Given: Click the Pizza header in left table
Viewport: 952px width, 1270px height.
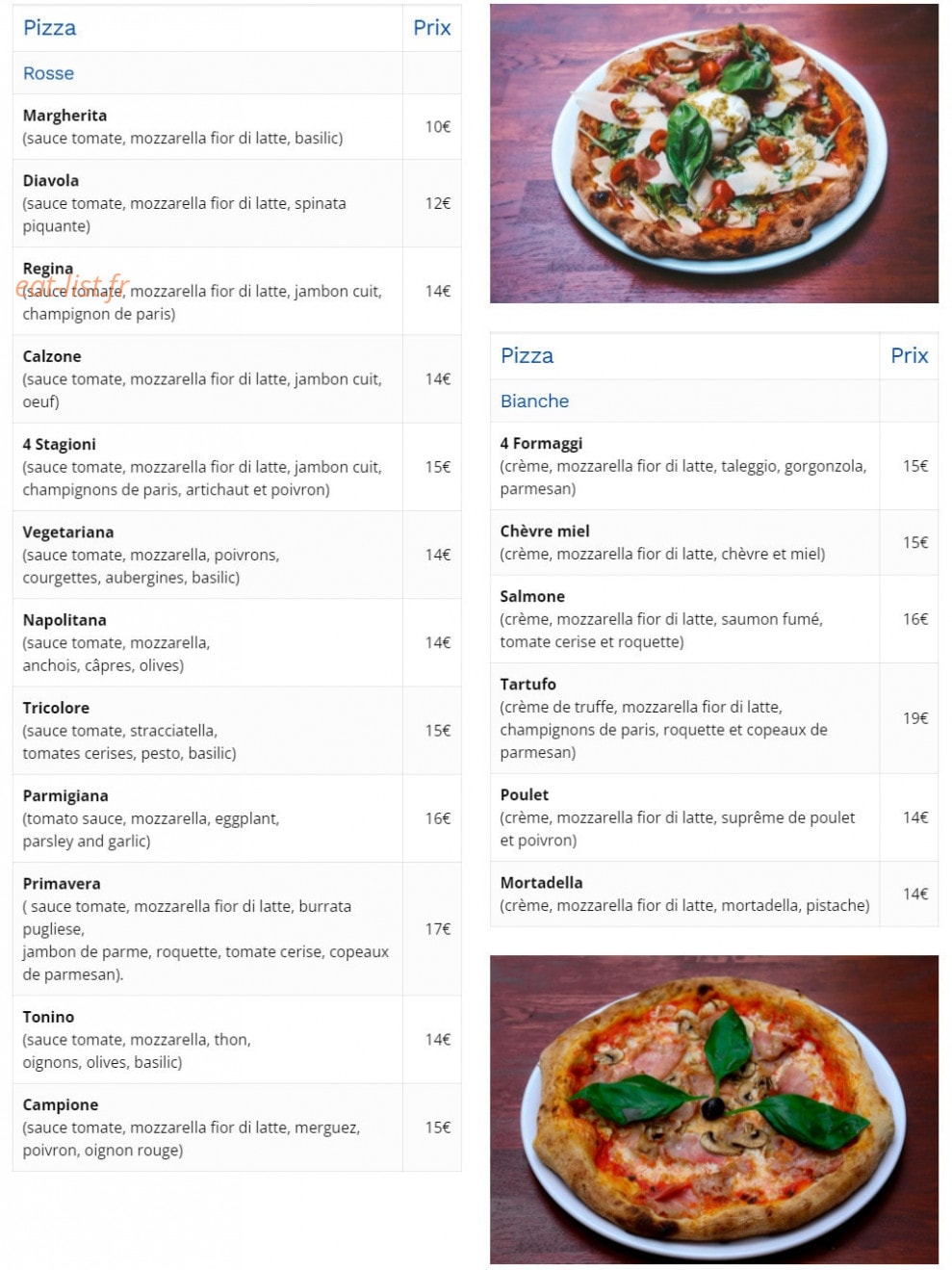Looking at the screenshot, I should point(49,28).
